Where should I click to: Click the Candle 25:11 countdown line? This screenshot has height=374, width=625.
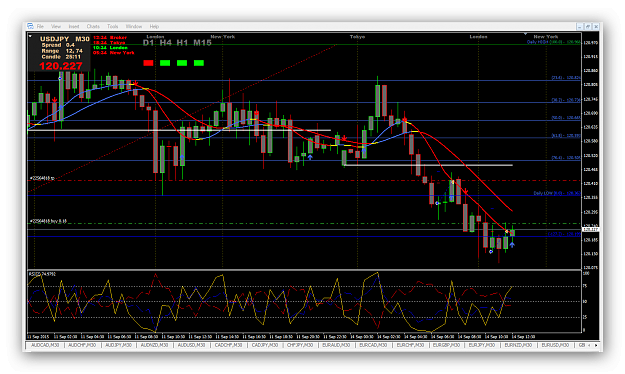point(61,57)
